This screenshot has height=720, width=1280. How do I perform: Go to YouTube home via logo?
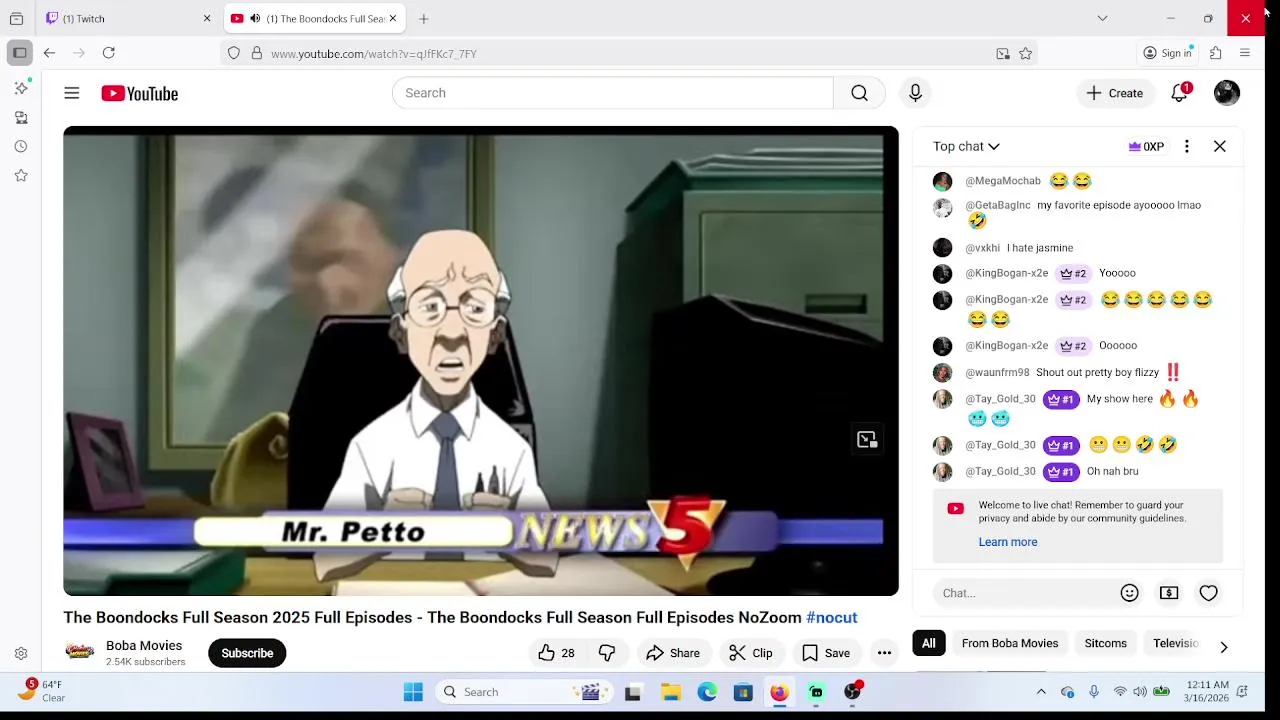pos(139,93)
